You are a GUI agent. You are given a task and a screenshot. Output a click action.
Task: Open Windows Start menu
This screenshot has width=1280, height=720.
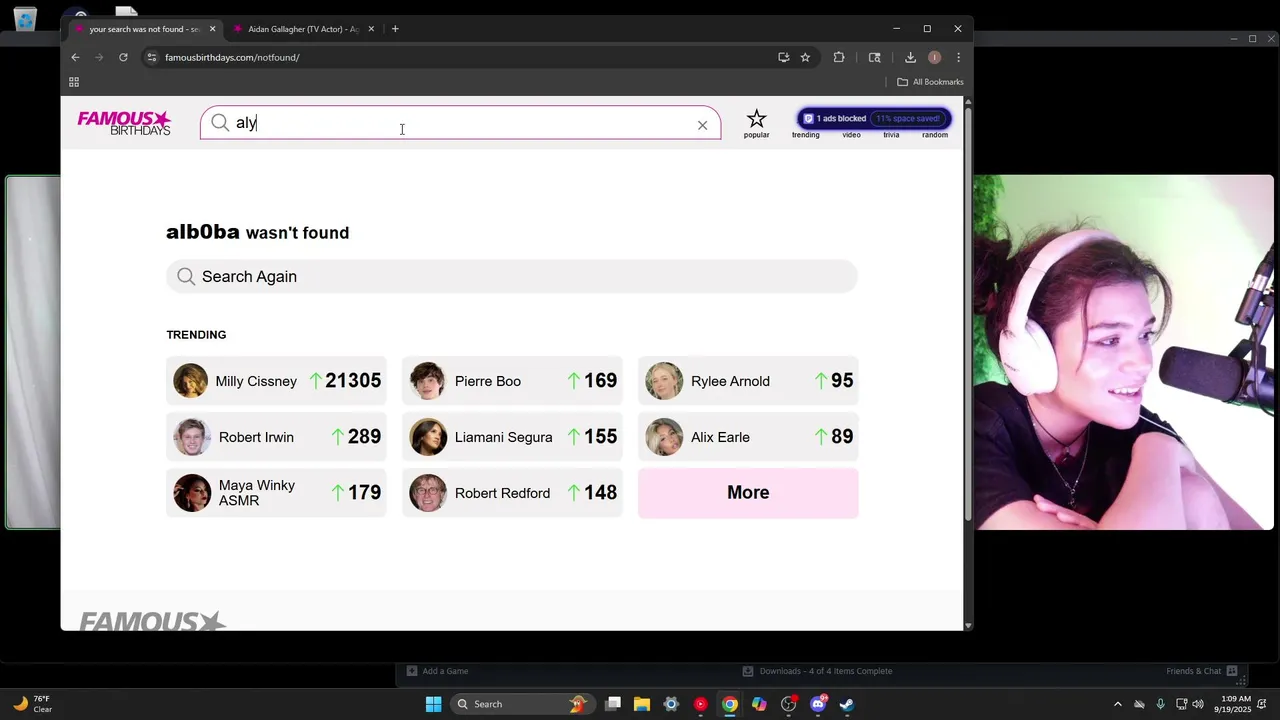point(433,704)
